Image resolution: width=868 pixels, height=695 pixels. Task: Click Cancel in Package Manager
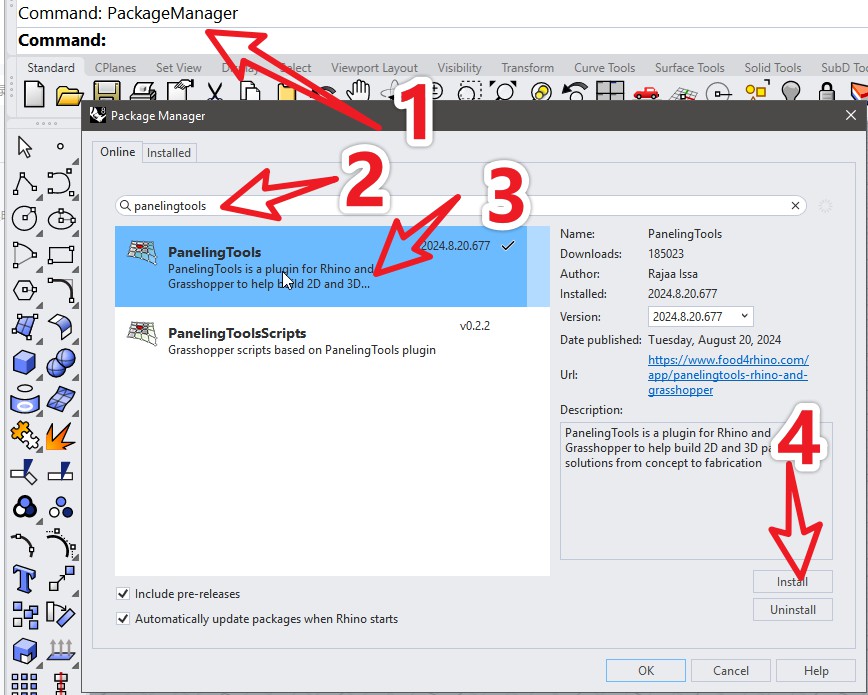(x=730, y=671)
